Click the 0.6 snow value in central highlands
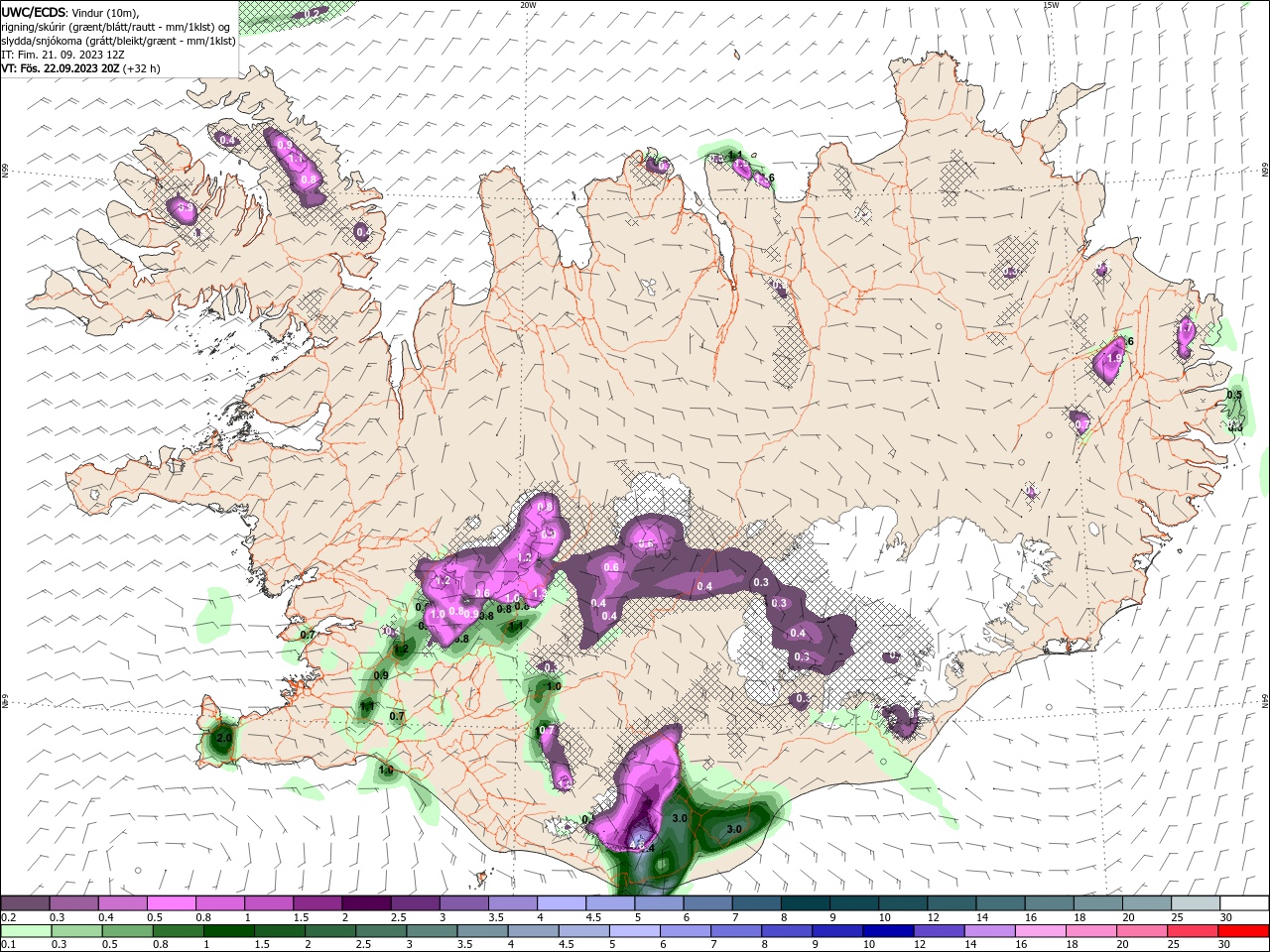The height and width of the screenshot is (952, 1270). click(x=611, y=567)
